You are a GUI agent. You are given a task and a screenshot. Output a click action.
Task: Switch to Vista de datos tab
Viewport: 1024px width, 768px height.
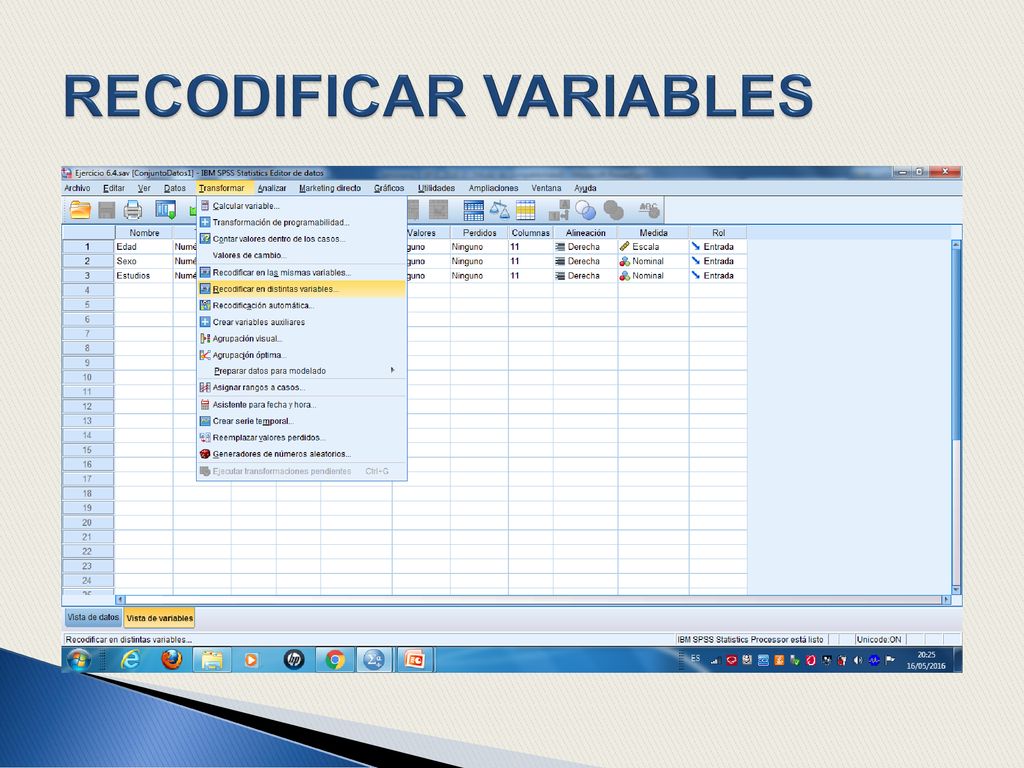(x=93, y=617)
